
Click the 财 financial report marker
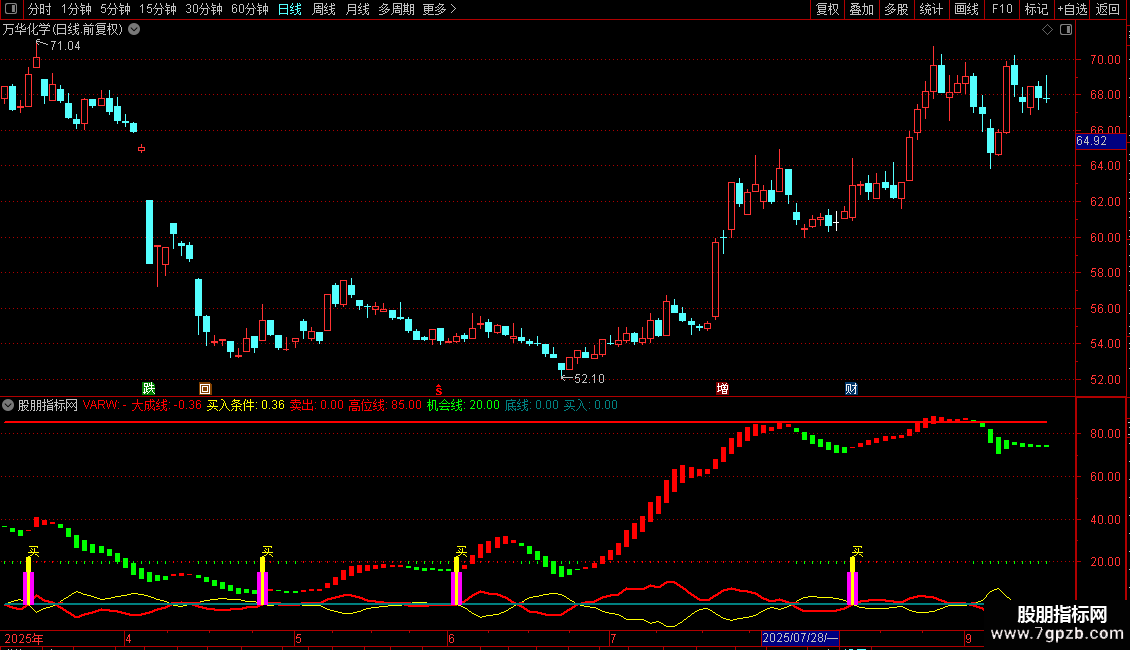(851, 388)
